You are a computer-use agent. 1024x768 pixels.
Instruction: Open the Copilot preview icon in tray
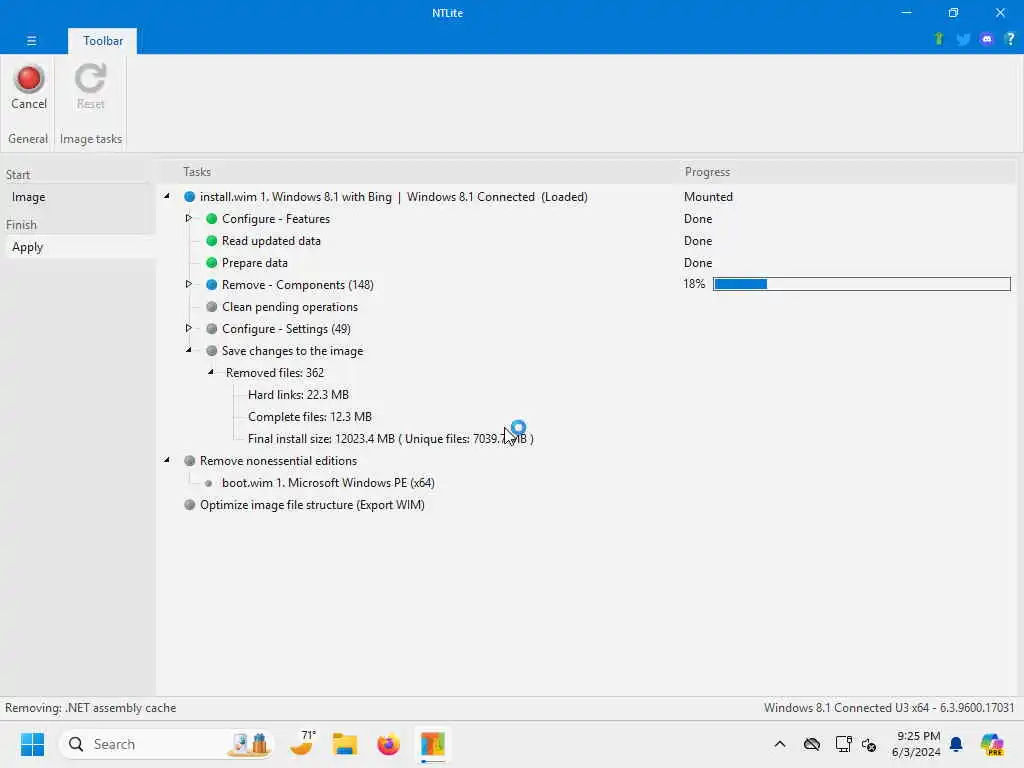[x=992, y=744]
